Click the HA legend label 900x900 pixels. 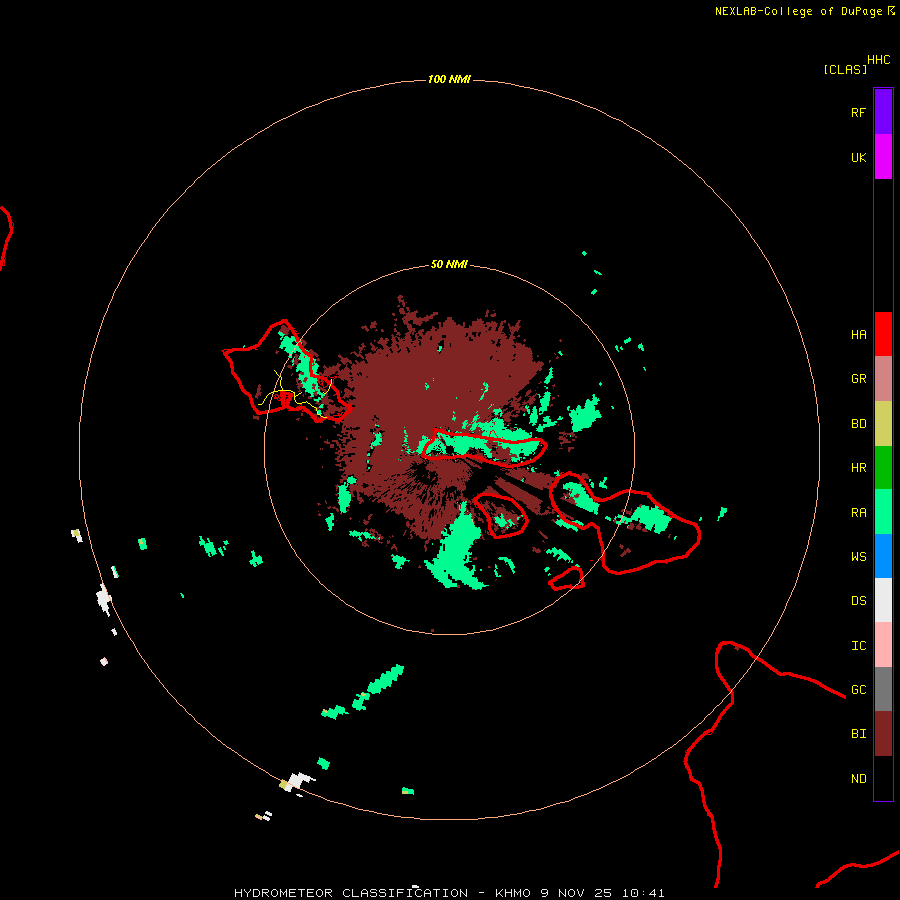[x=858, y=335]
